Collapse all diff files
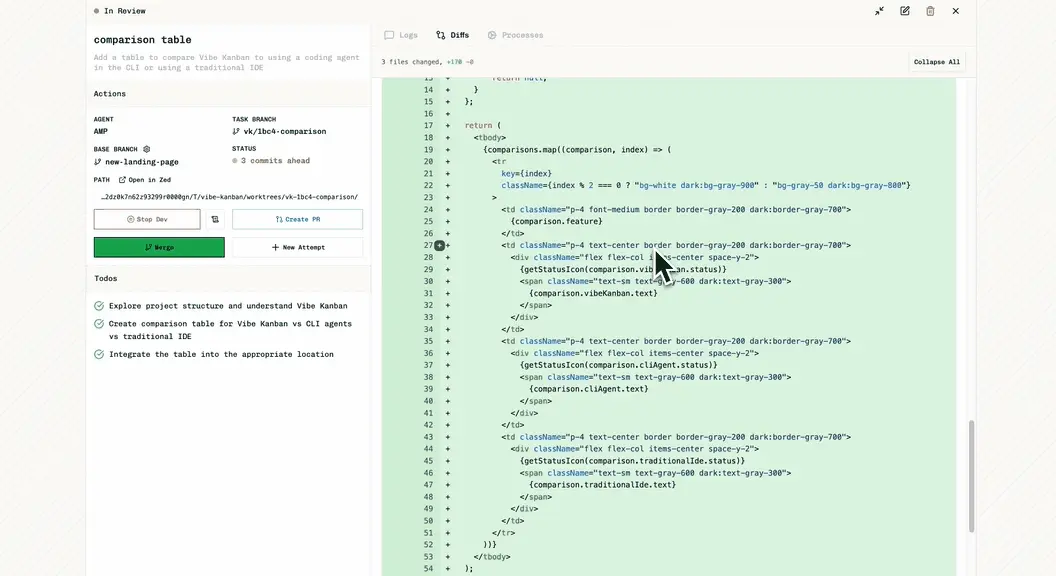This screenshot has height=576, width=1056. pos(936,62)
